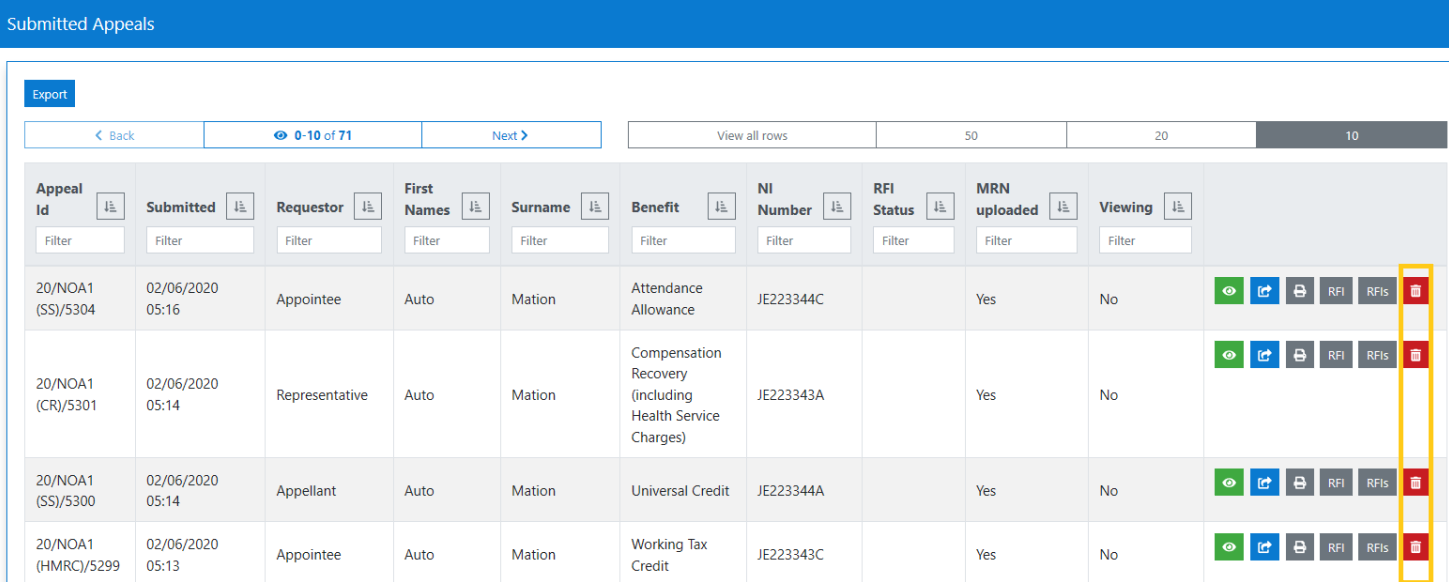This screenshot has height=582, width=1449.
Task: Click the 0-10 of 71 page indicator
Action: coord(313,135)
